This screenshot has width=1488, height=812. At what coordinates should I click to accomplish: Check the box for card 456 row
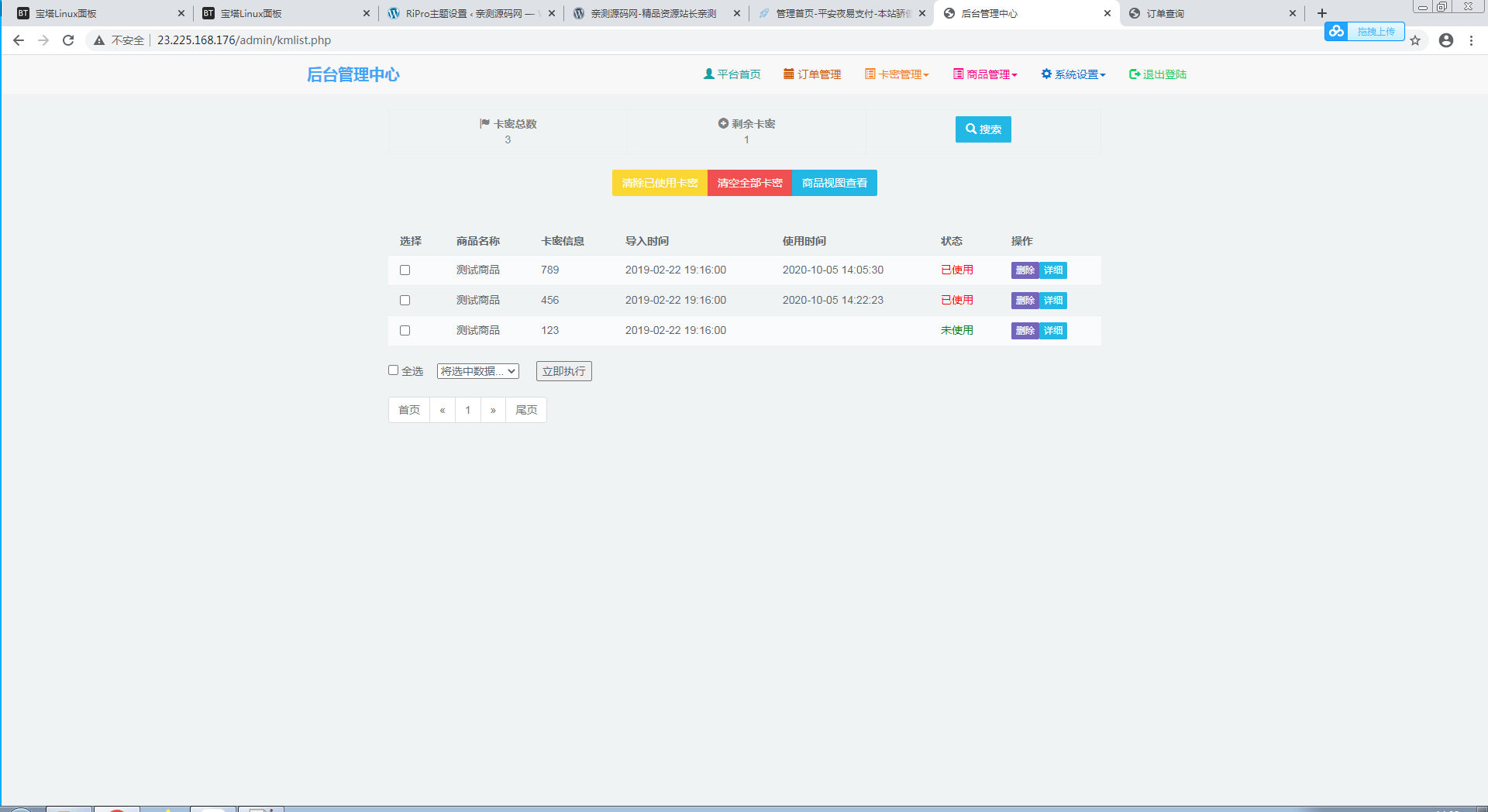click(405, 301)
